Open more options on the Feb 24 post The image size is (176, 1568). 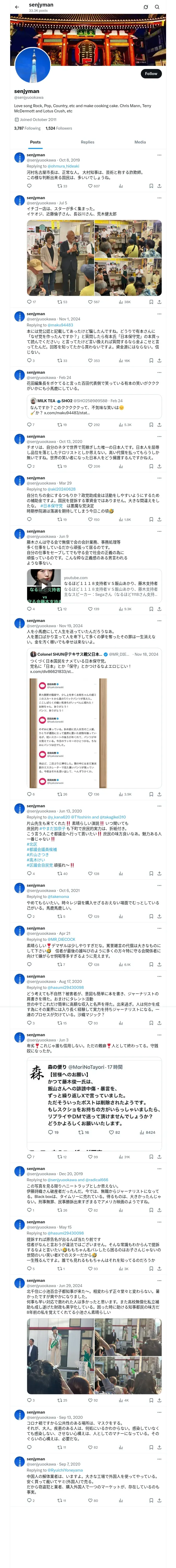click(159, 372)
